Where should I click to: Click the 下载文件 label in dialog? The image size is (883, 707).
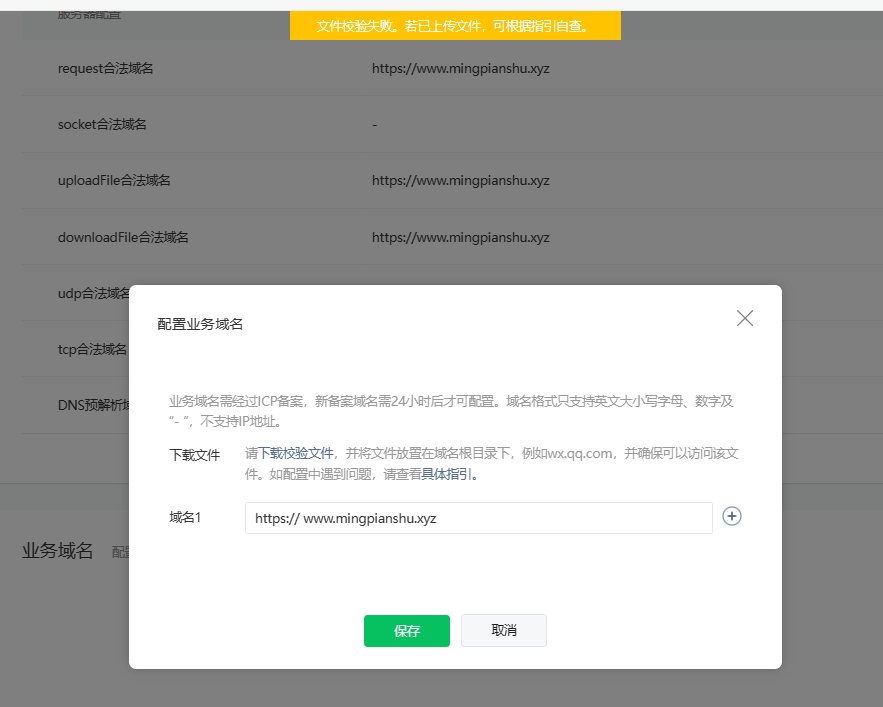coord(195,455)
